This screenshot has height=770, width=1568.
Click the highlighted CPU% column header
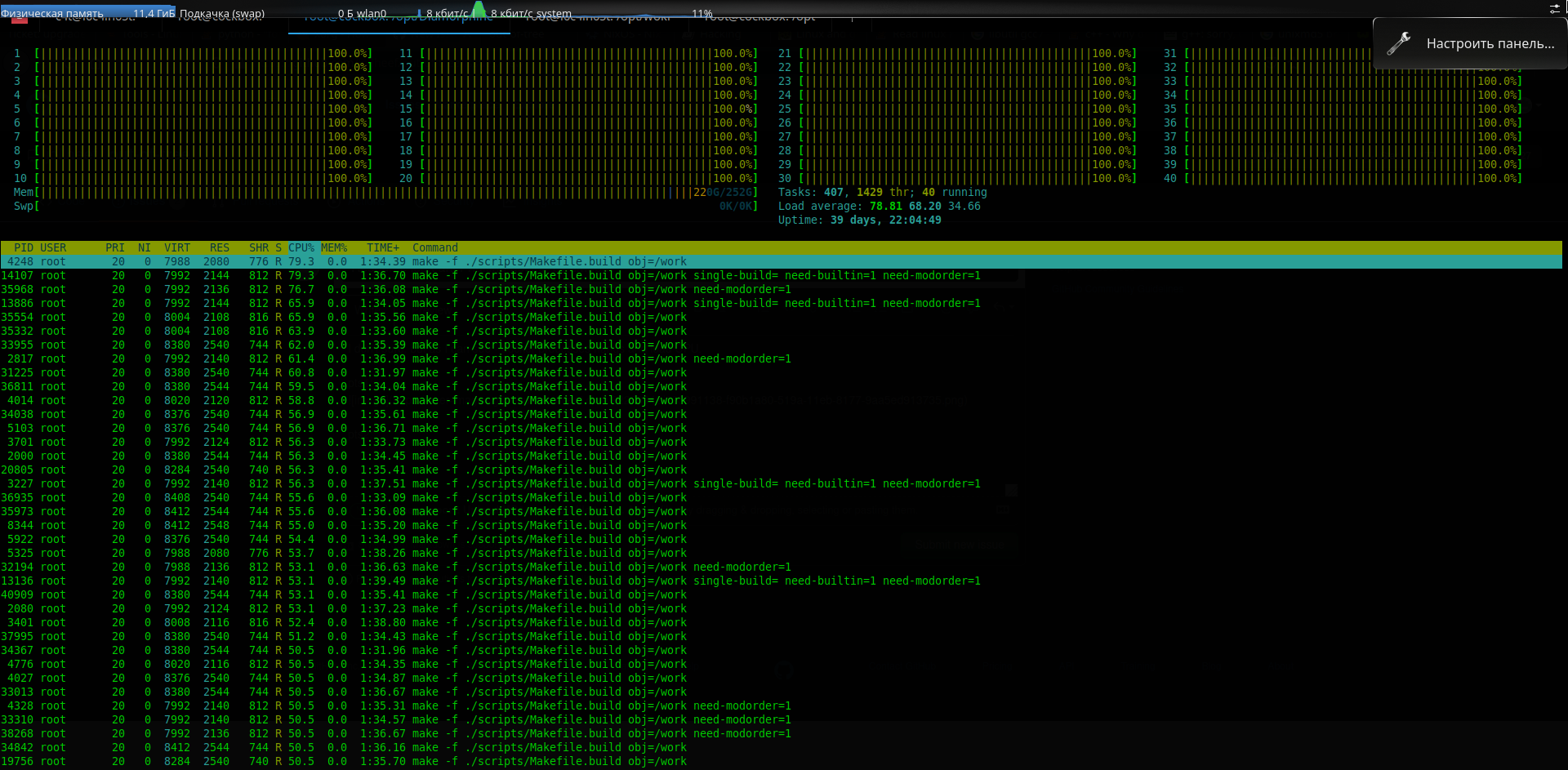(301, 247)
